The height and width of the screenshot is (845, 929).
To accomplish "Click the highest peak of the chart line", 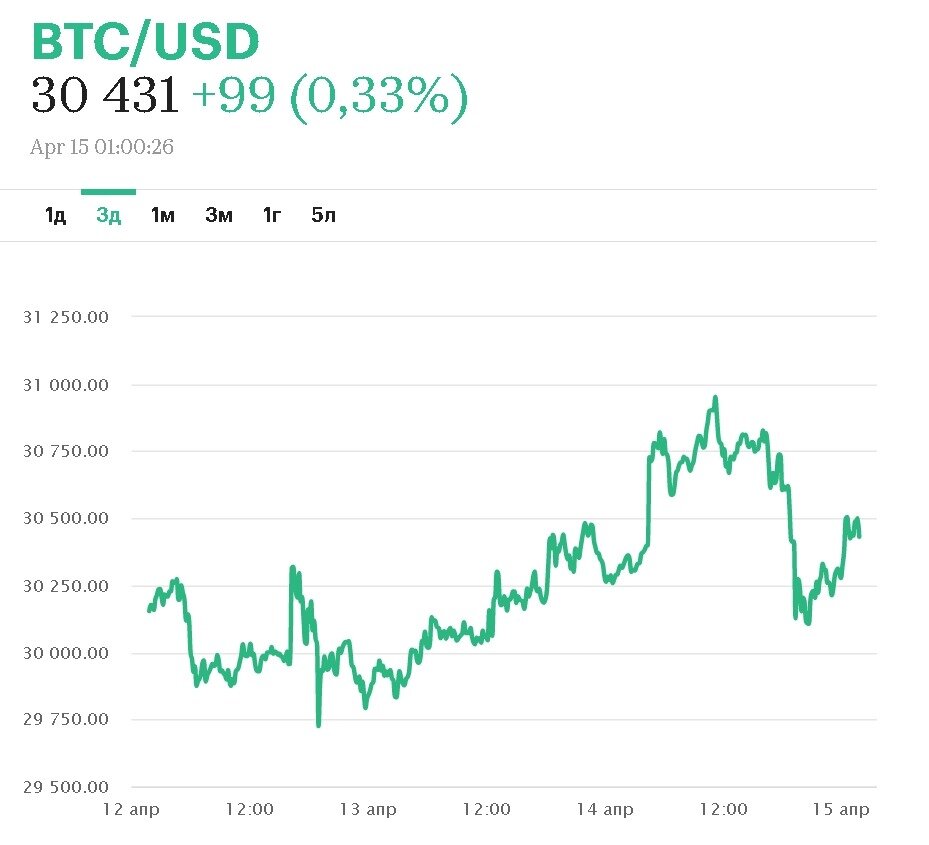I will click(715, 398).
